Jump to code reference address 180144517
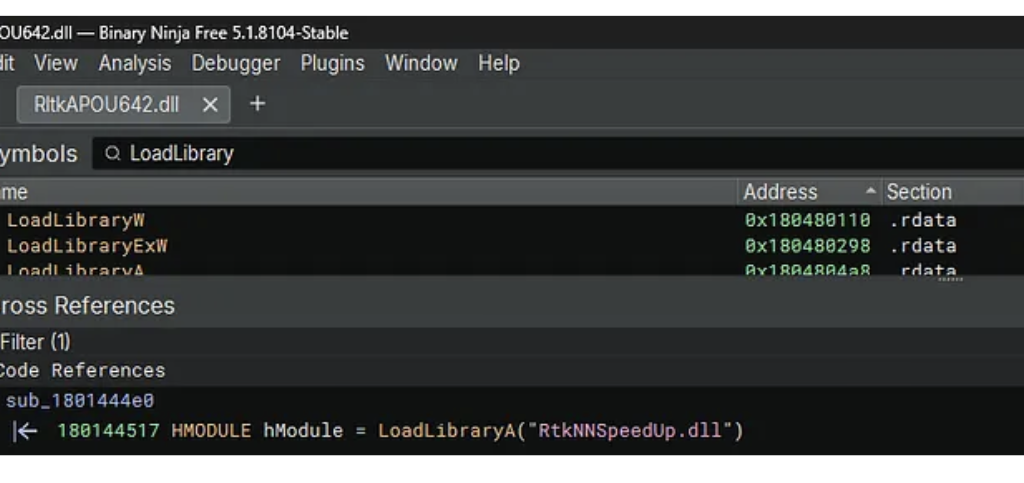1024x483 pixels. coord(108,431)
